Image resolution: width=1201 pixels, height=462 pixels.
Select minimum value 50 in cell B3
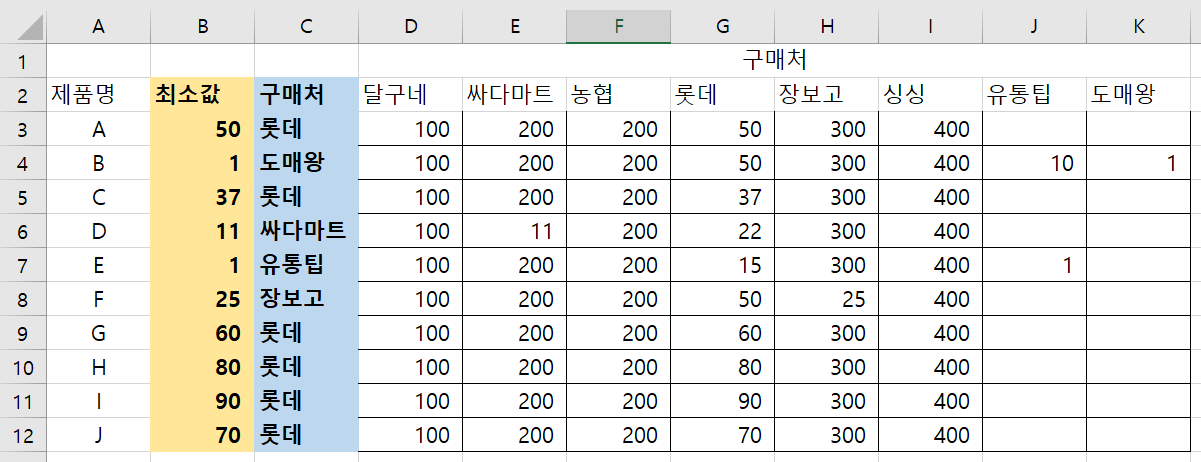pyautogui.click(x=203, y=129)
